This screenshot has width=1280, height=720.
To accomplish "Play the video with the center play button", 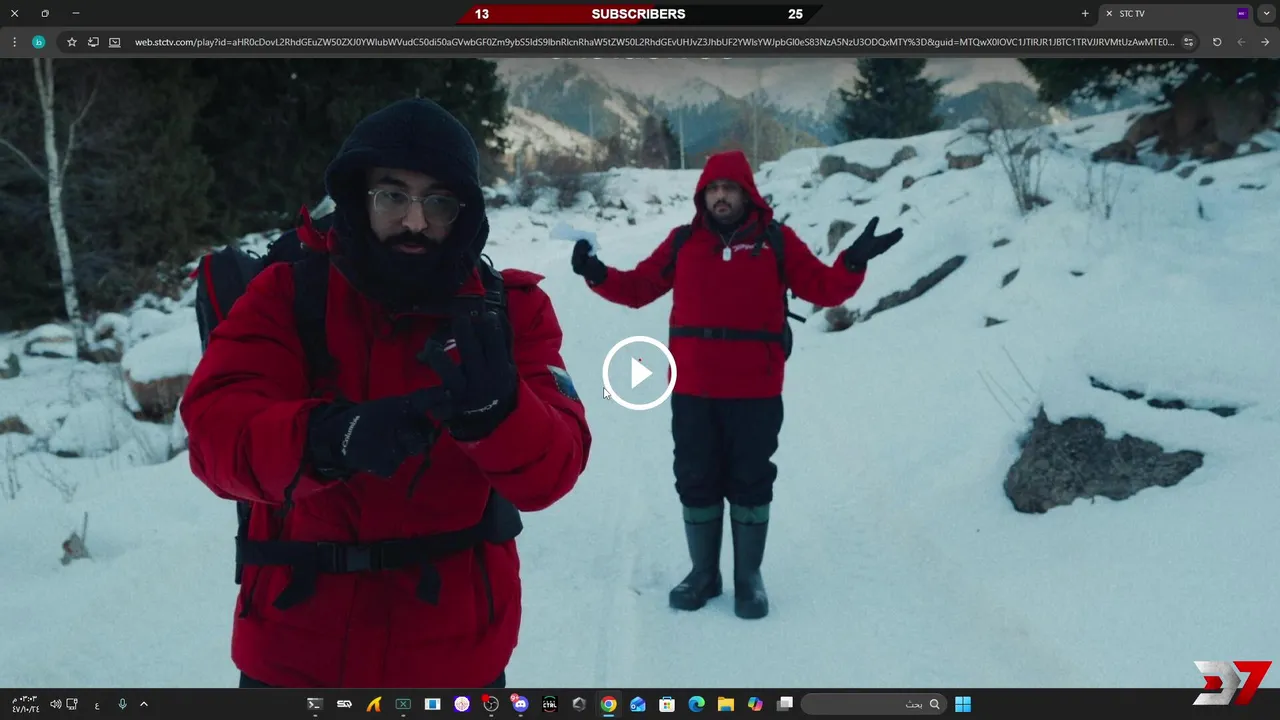I will click(640, 373).
